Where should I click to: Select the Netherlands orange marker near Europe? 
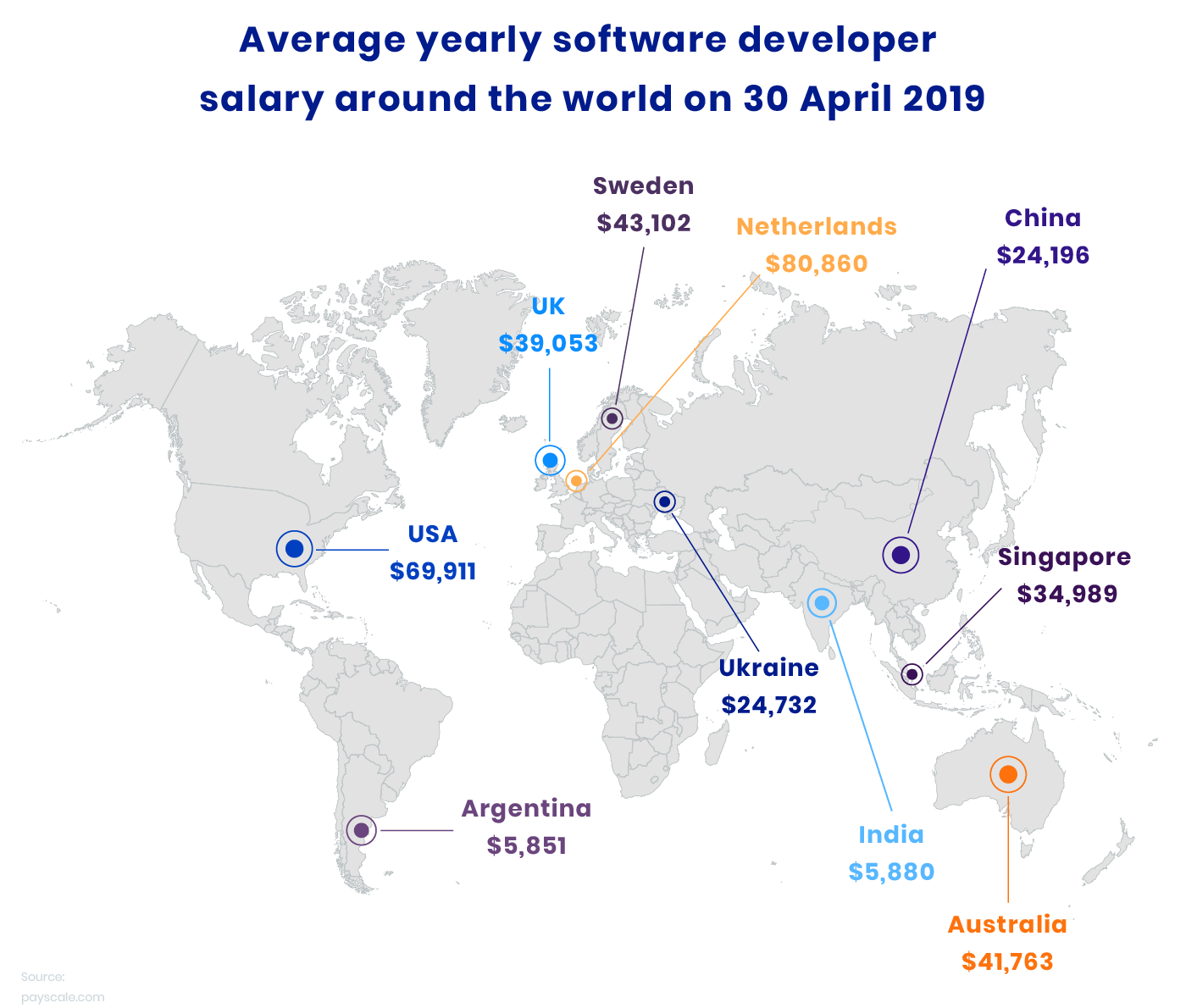(577, 480)
